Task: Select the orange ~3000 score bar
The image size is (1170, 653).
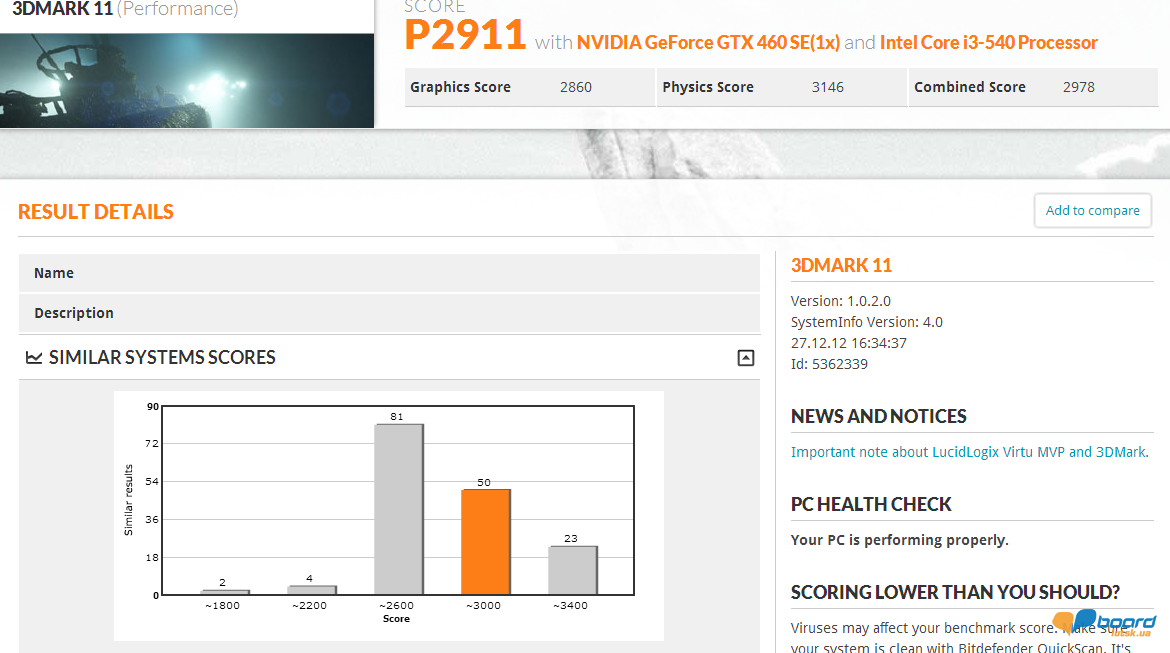Action: [x=486, y=541]
